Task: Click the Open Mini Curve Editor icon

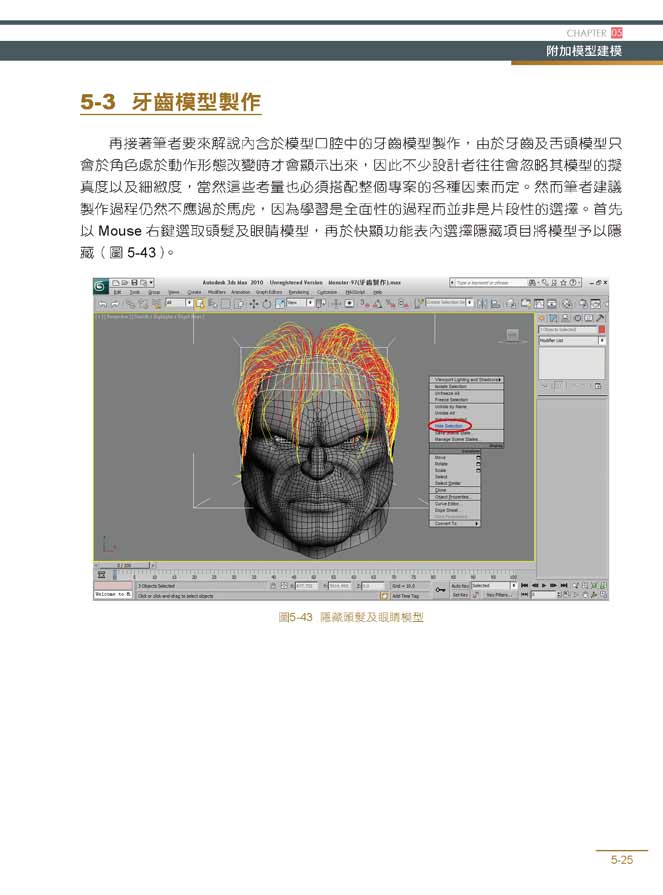Action: point(102,574)
